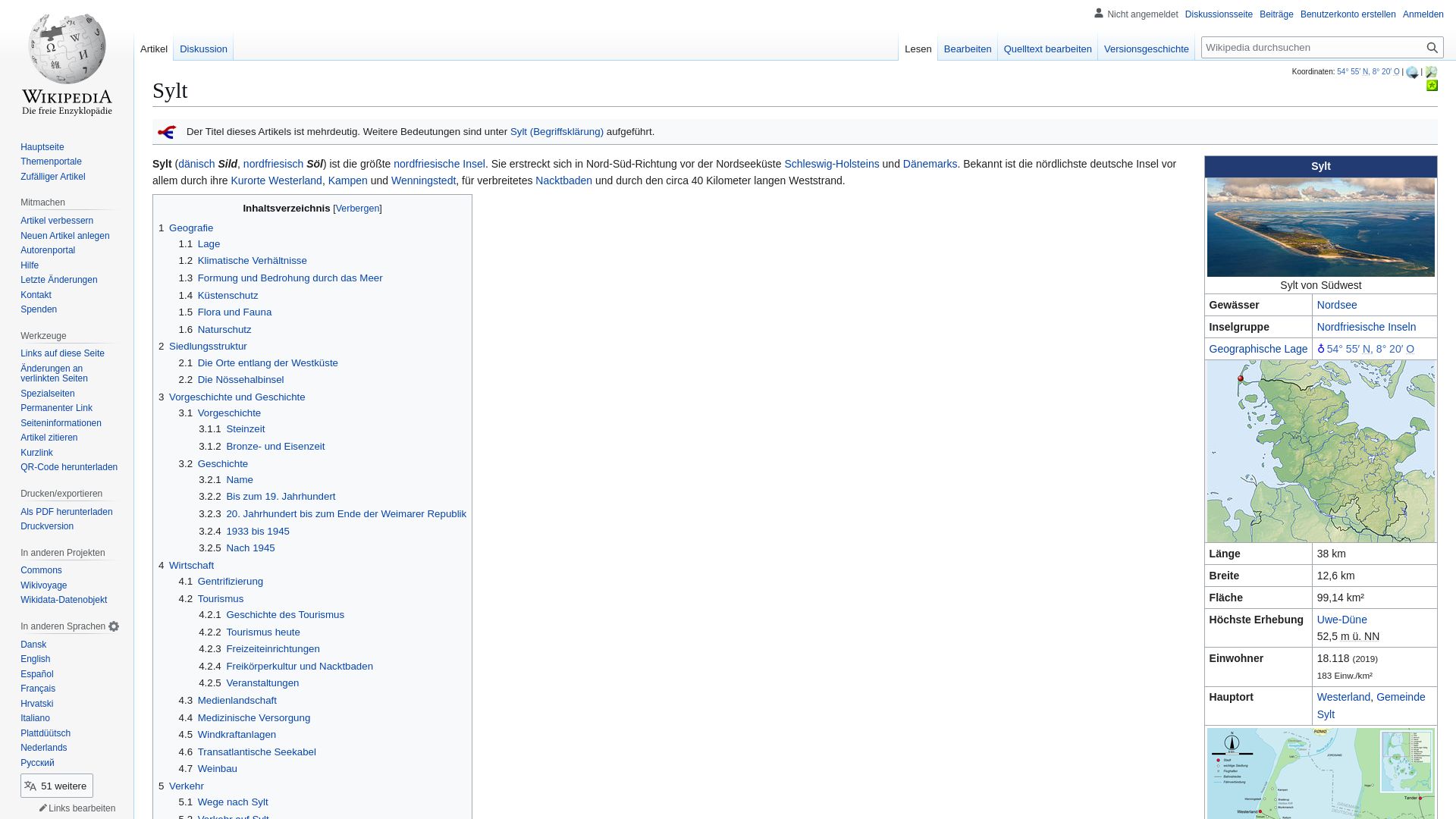Select the Artikel tab
Screen dimensions: 1456x819
(153, 49)
